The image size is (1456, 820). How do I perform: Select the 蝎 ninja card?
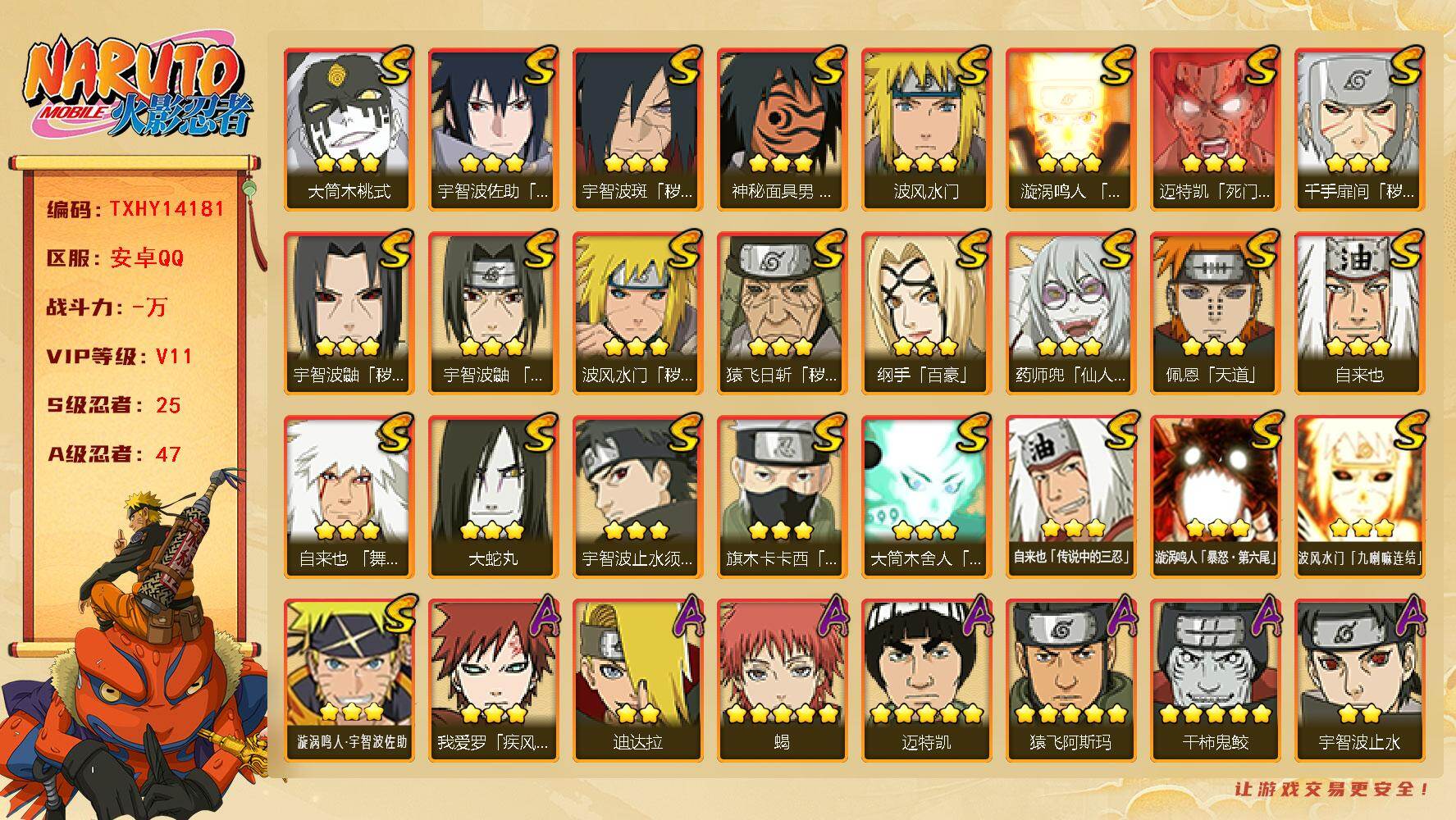coord(782,681)
